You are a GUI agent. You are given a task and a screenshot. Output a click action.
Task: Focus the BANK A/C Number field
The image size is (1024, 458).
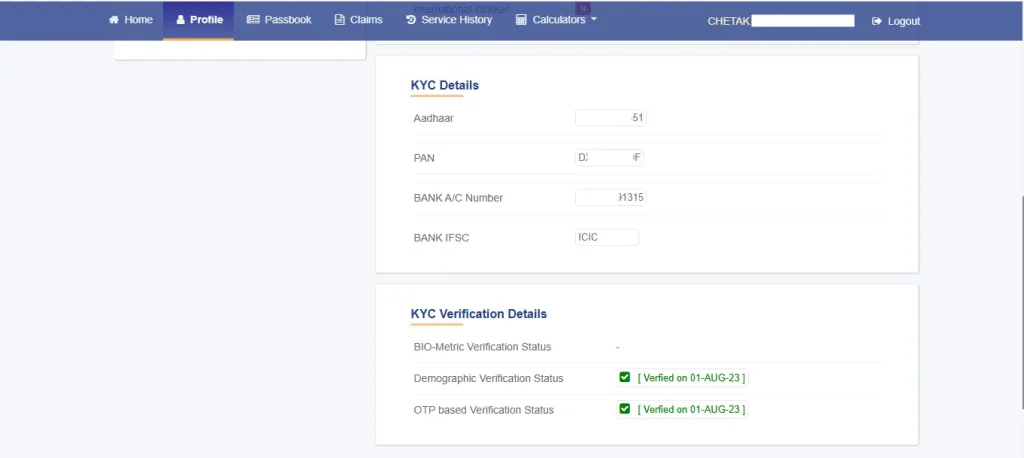pyautogui.click(x=610, y=197)
